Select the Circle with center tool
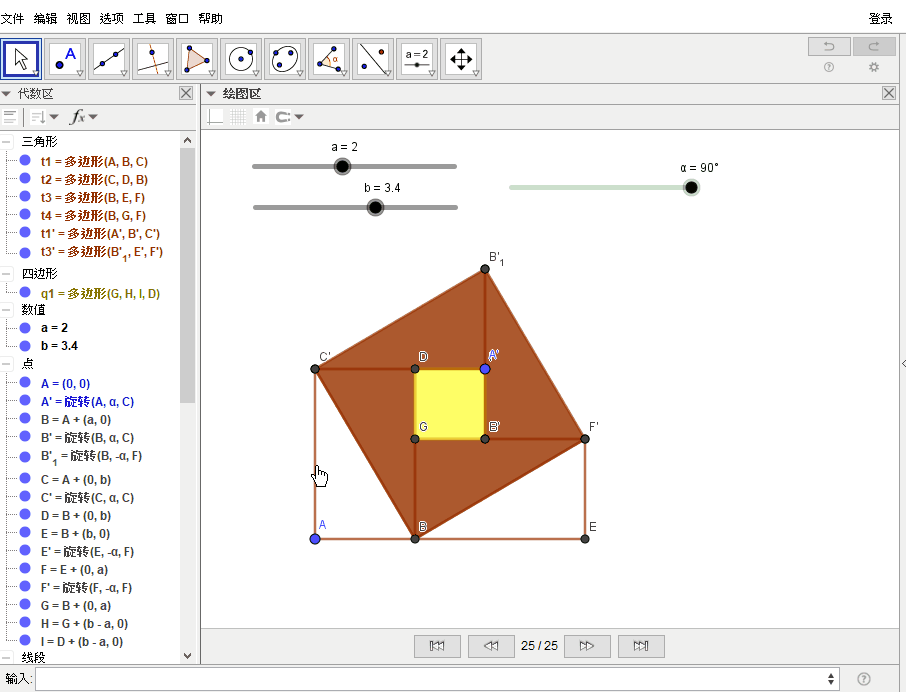The height and width of the screenshot is (692, 906). (241, 59)
